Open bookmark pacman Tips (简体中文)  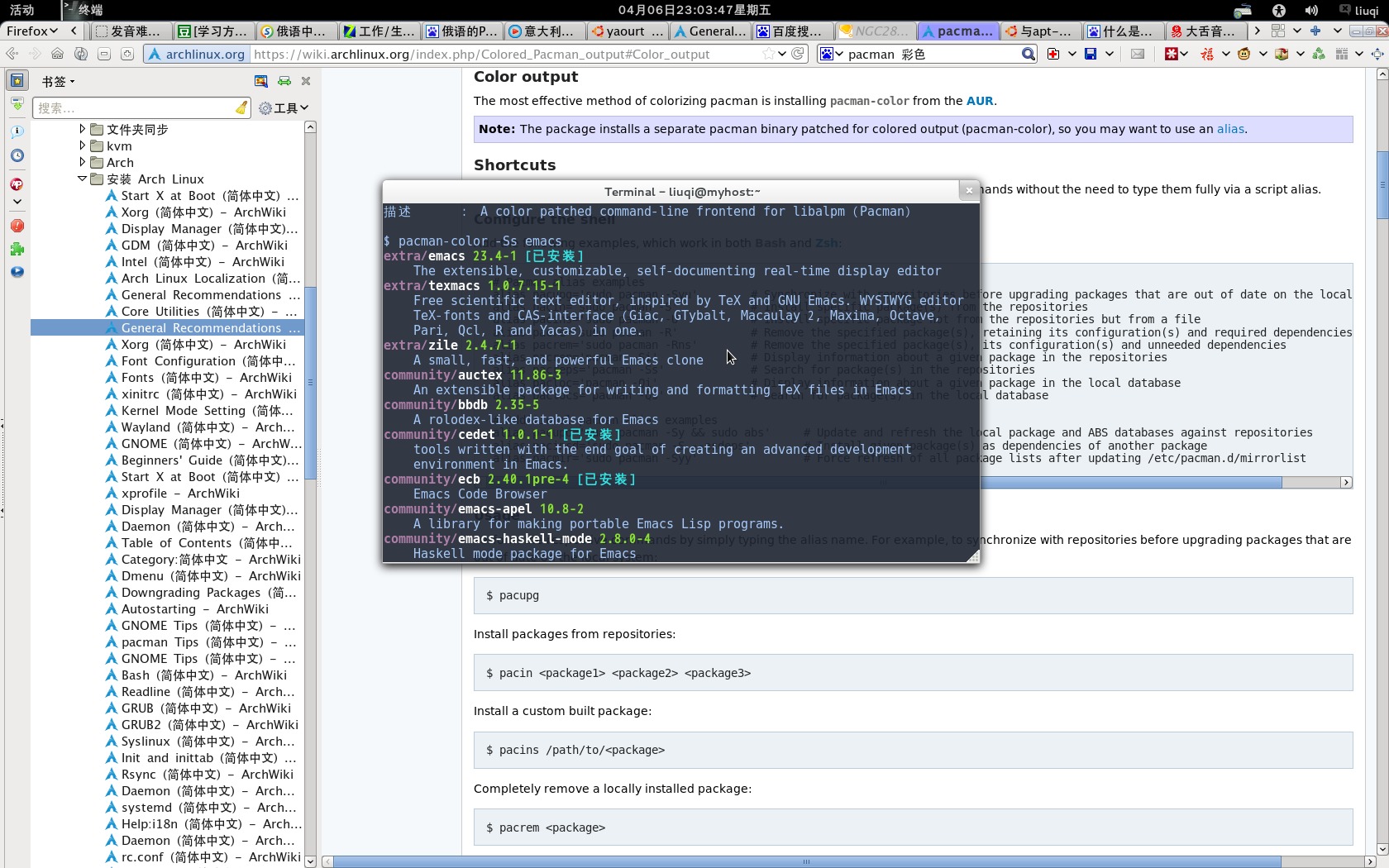coord(201,641)
